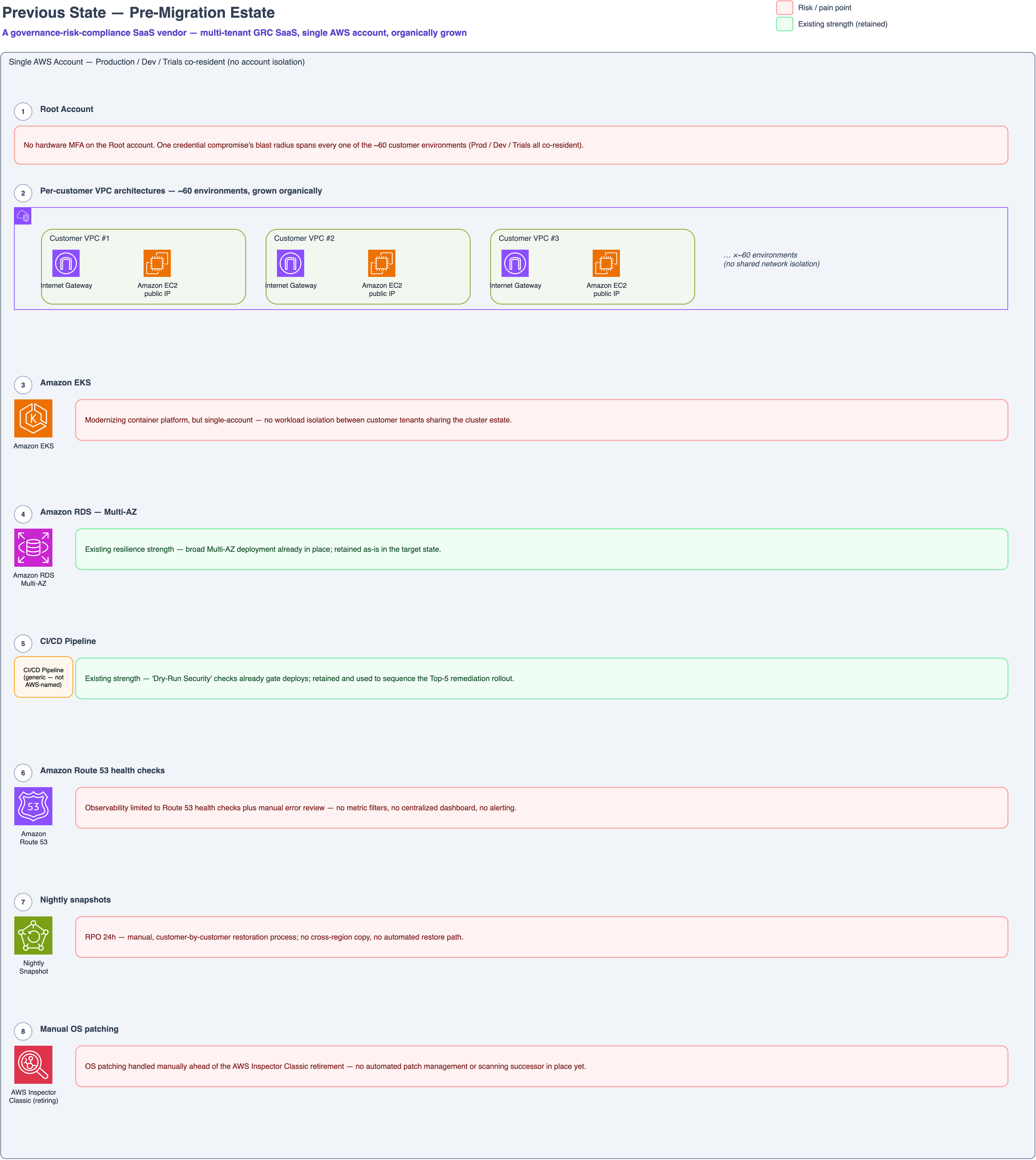Click the 'AWS Inspector Classic (retiring)' icon label
The height and width of the screenshot is (1160, 1036).
pyautogui.click(x=34, y=1096)
